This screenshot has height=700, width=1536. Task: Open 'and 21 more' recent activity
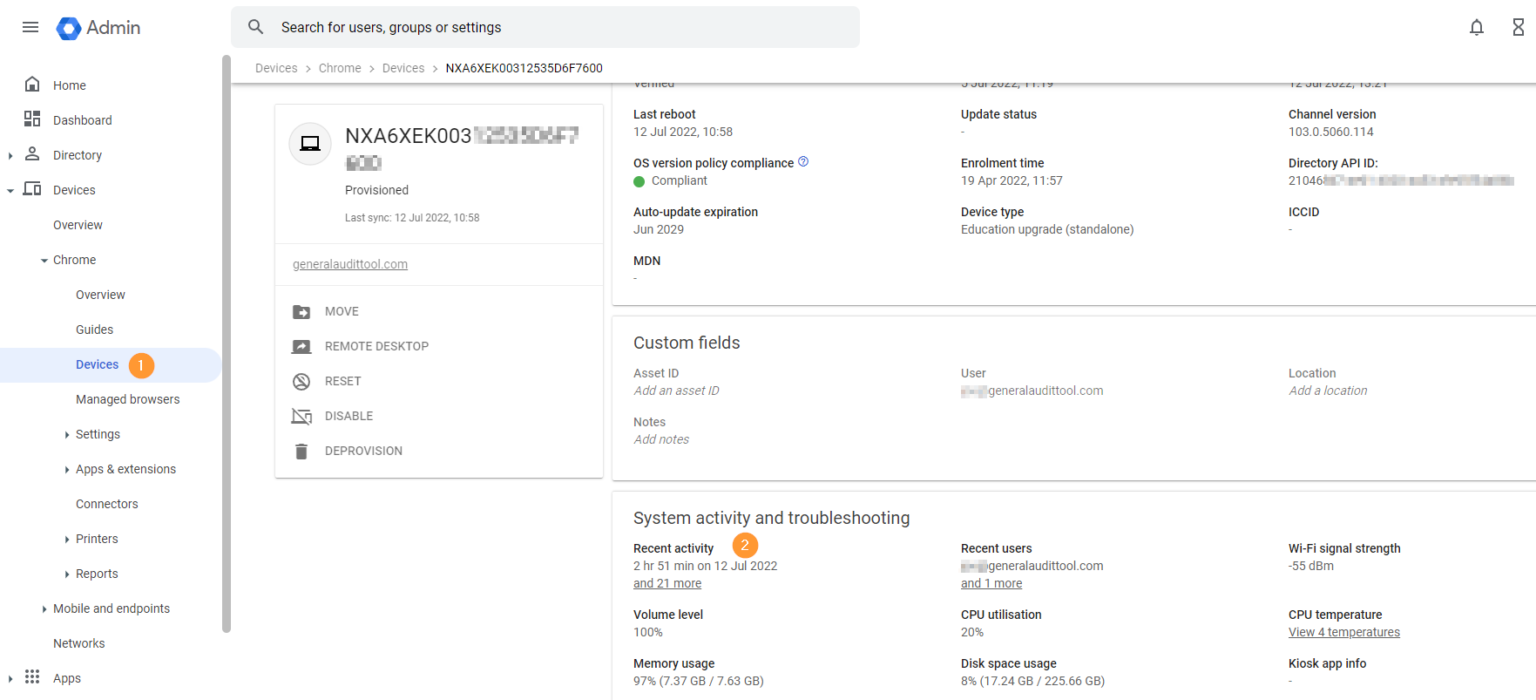pyautogui.click(x=667, y=583)
